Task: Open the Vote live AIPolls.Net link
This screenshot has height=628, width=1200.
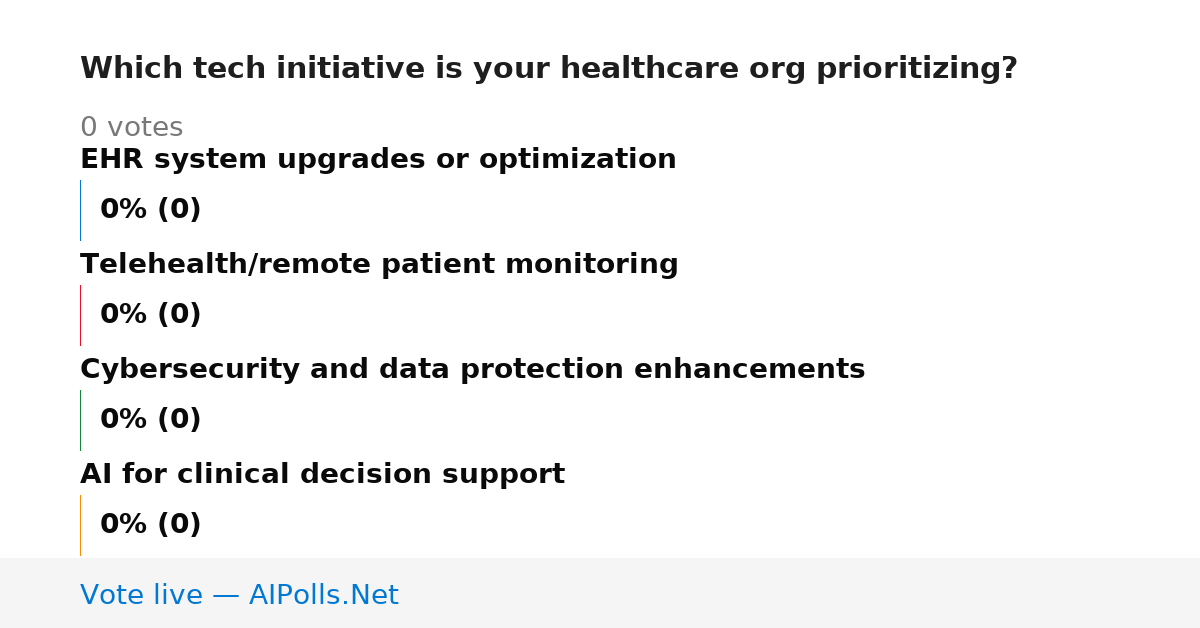Action: click(239, 595)
